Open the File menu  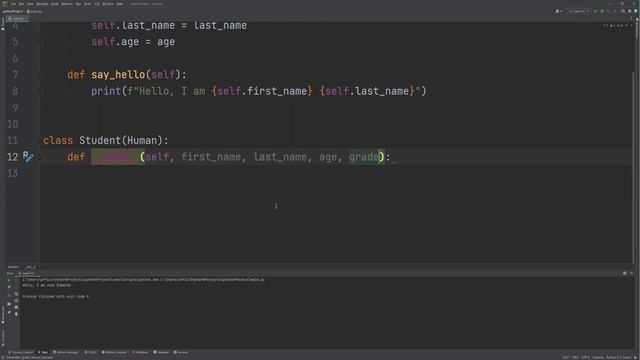point(13,4)
